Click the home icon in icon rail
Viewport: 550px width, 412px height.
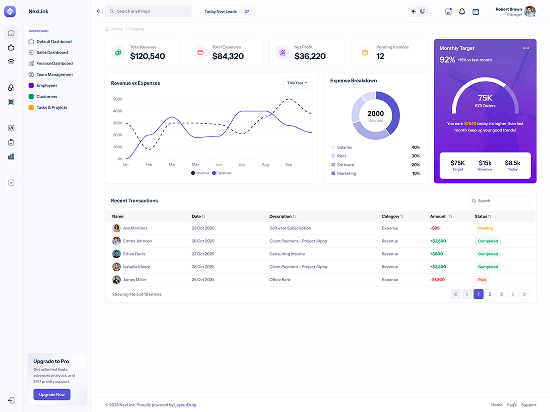pyautogui.click(x=11, y=33)
